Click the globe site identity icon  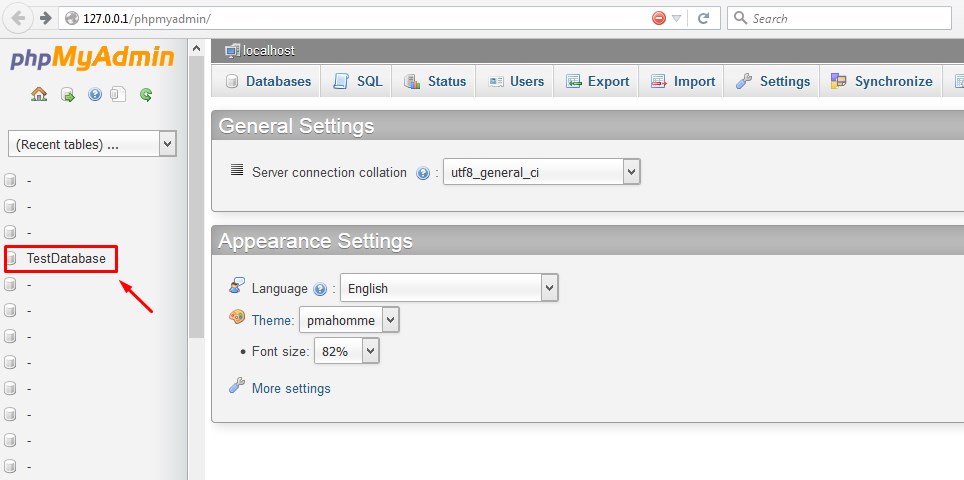(x=72, y=18)
